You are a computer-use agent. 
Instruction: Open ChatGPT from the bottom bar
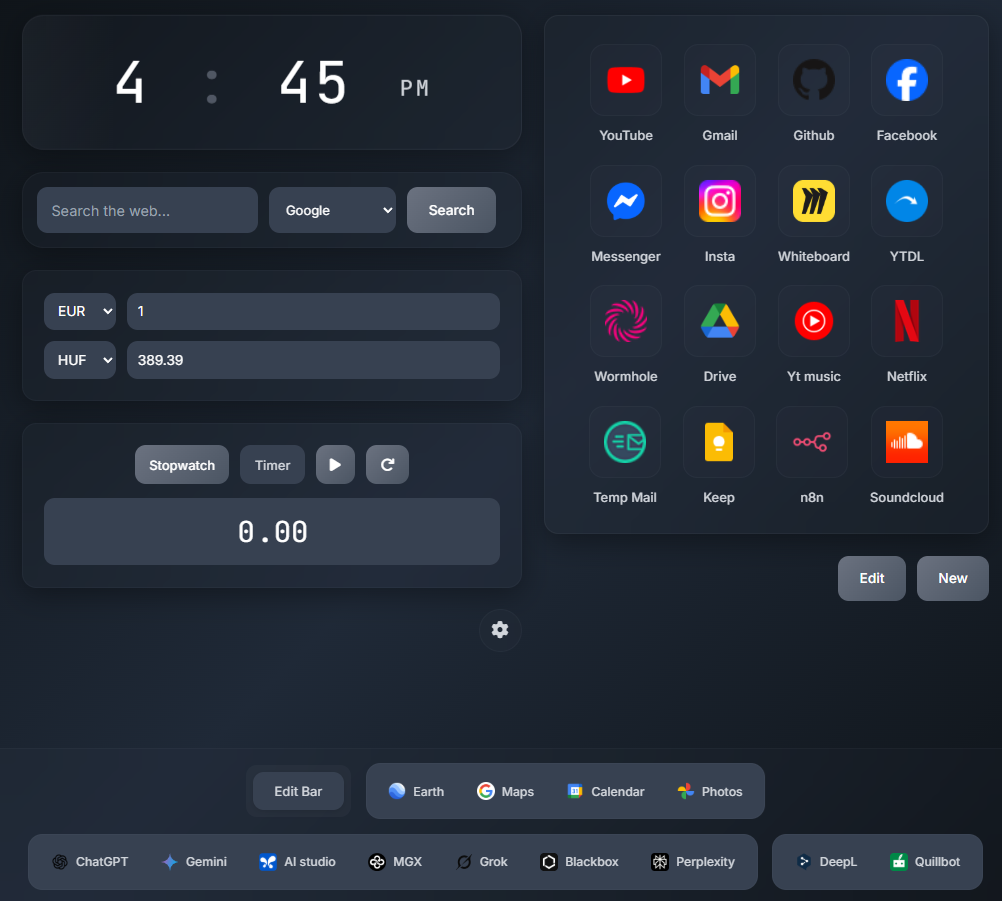[89, 861]
